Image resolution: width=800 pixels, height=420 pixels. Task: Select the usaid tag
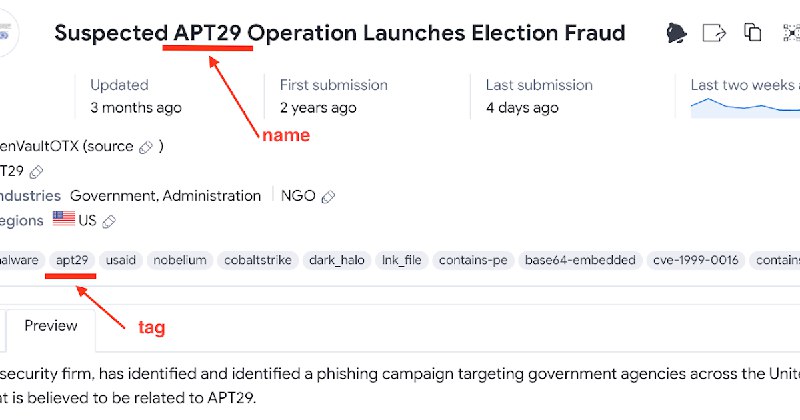[120, 260]
